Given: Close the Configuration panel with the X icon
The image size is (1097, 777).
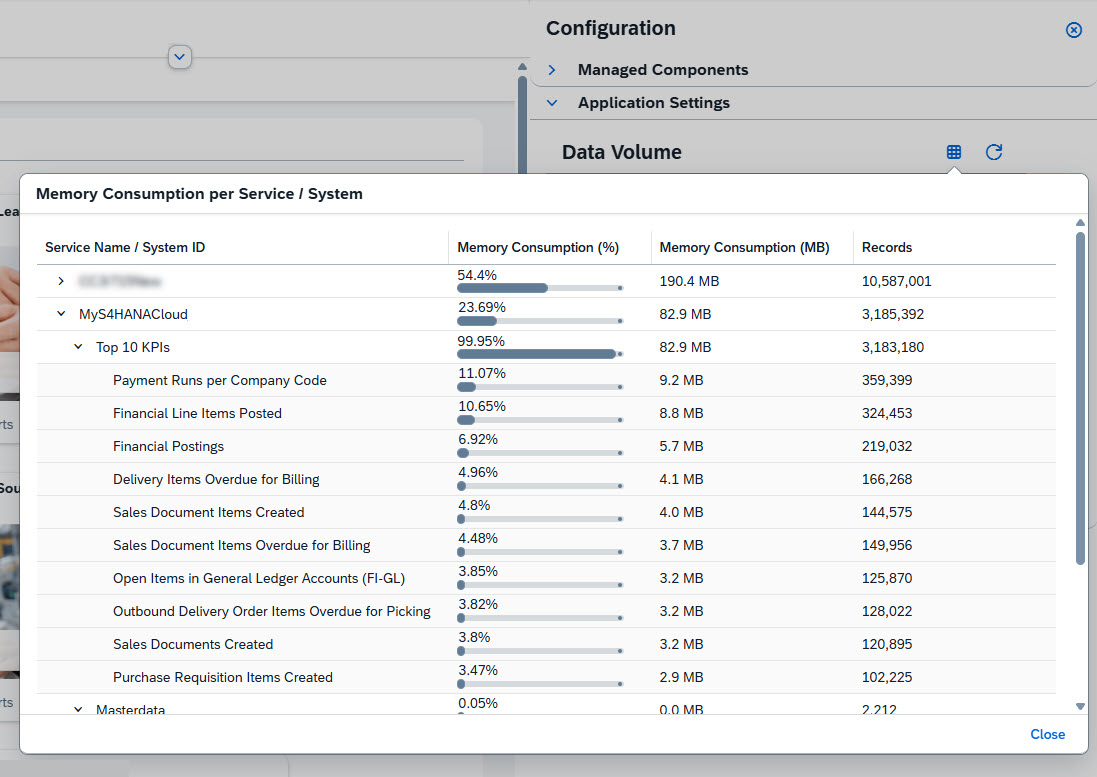Looking at the screenshot, I should point(1074,30).
